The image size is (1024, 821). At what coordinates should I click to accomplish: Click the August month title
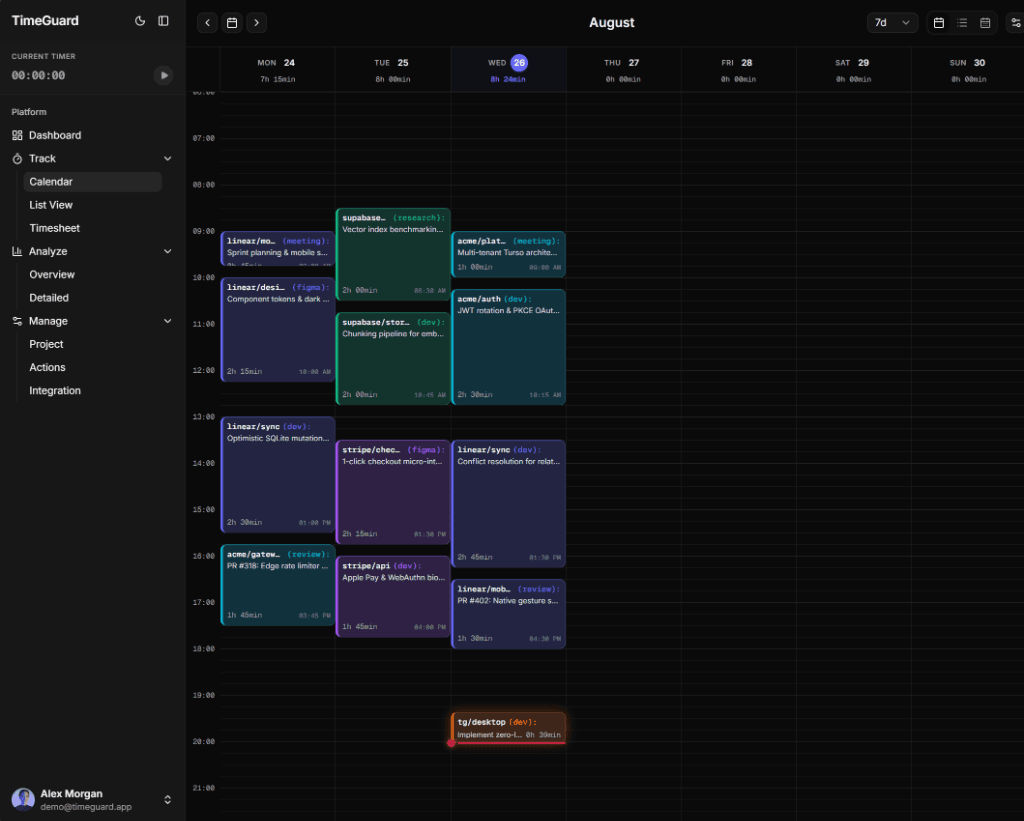(x=611, y=23)
